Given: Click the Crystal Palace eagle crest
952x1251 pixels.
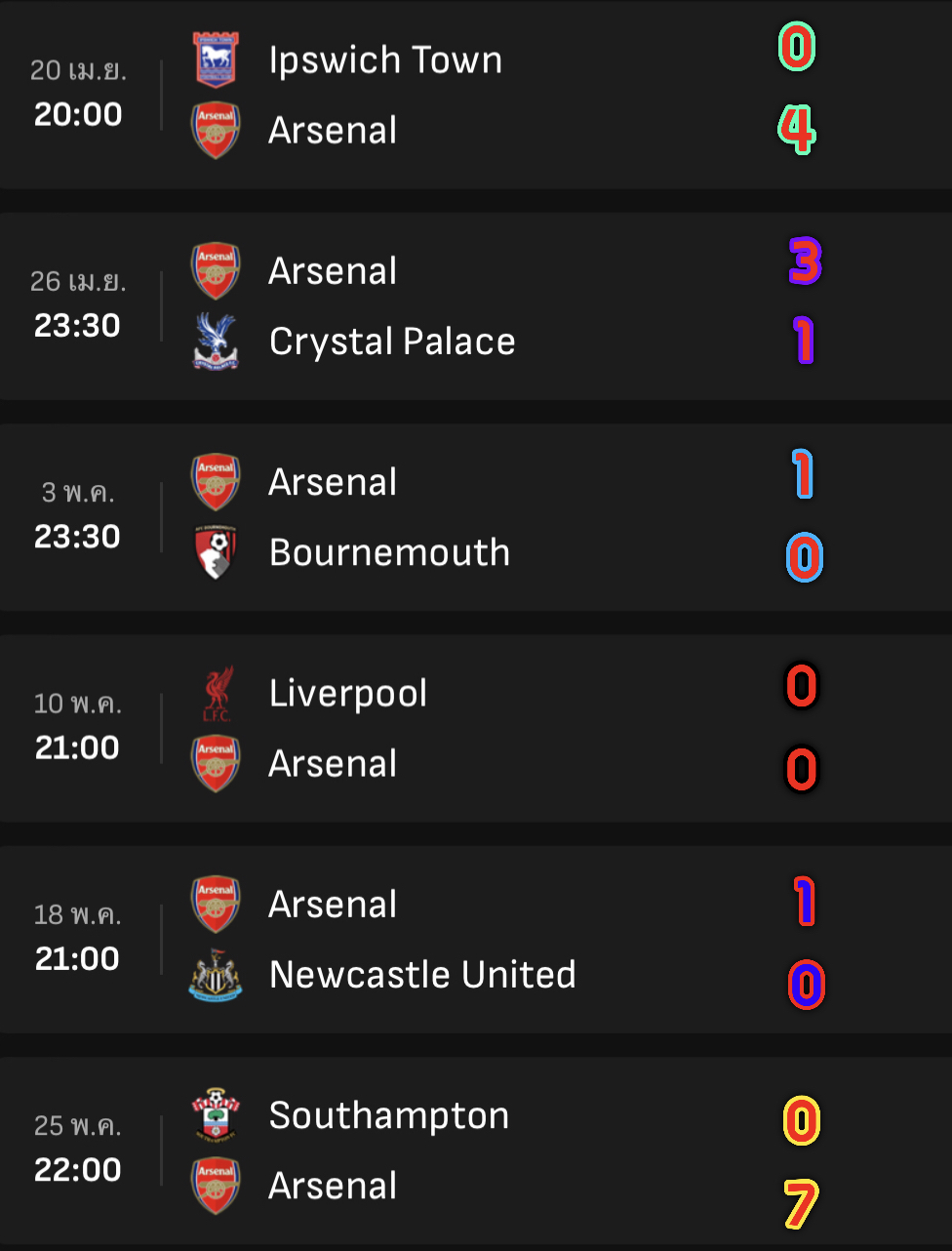Looking at the screenshot, I should [216, 341].
